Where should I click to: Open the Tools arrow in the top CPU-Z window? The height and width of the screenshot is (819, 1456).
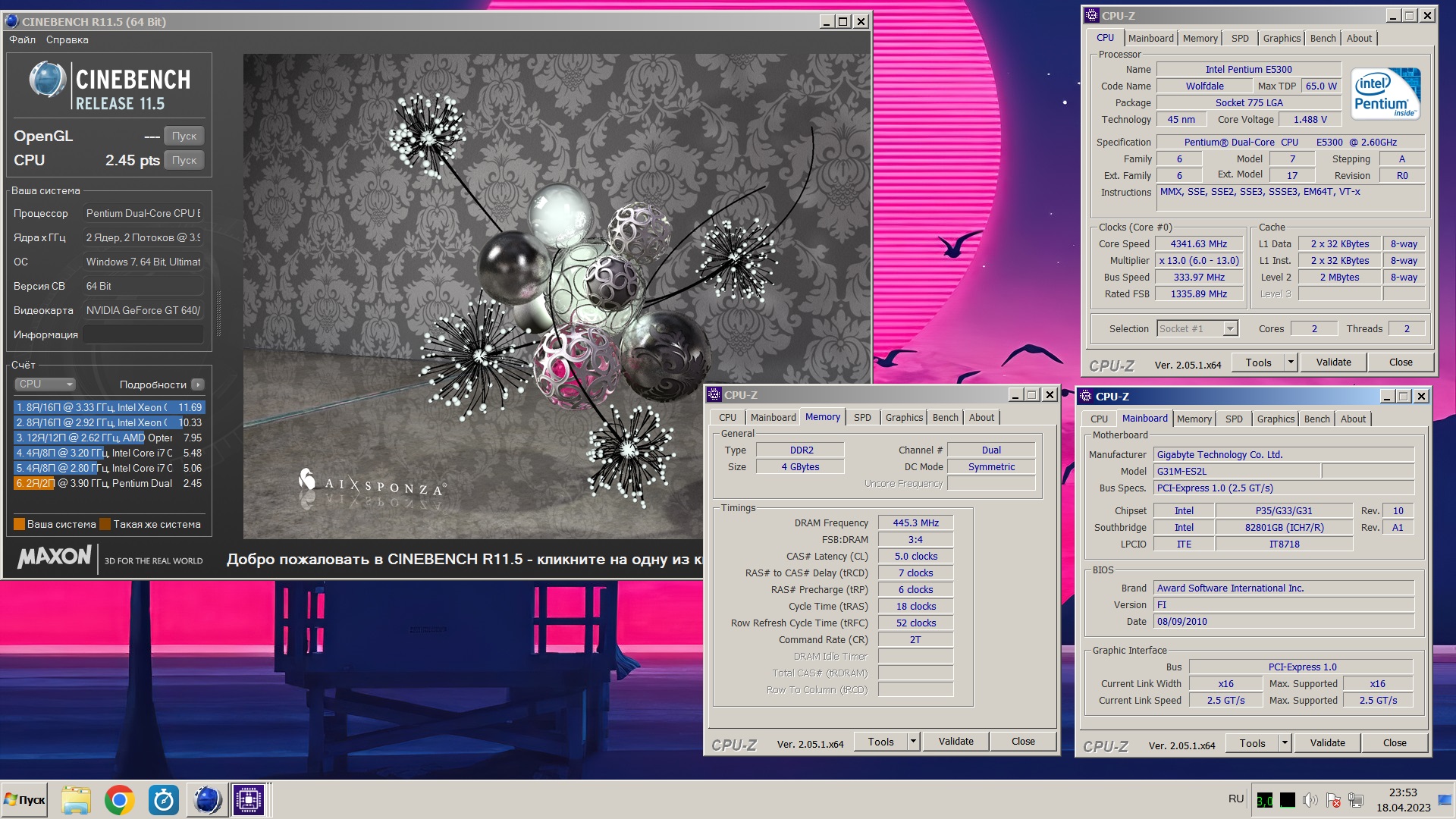click(x=1291, y=362)
